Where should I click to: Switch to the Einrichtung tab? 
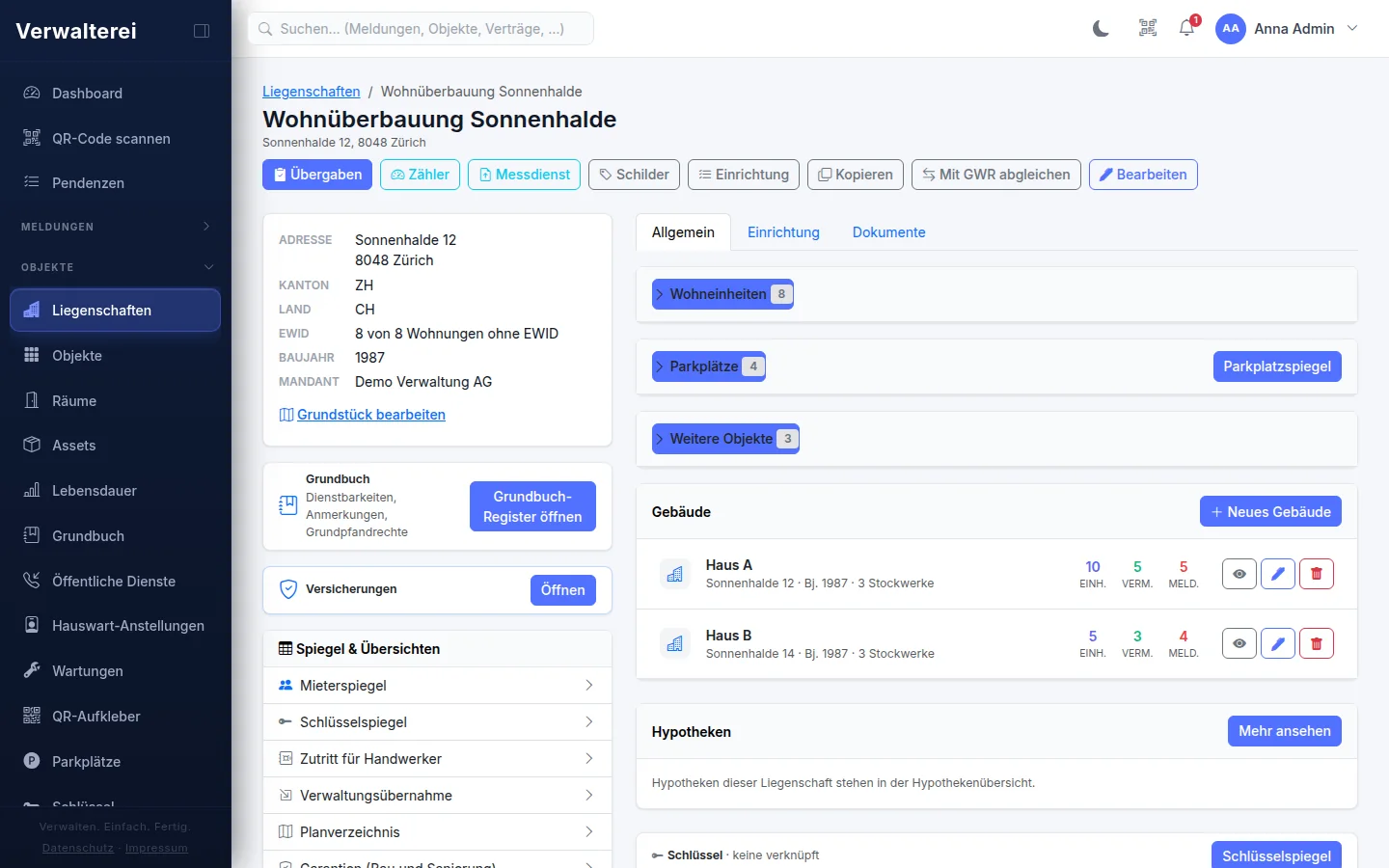pyautogui.click(x=783, y=232)
